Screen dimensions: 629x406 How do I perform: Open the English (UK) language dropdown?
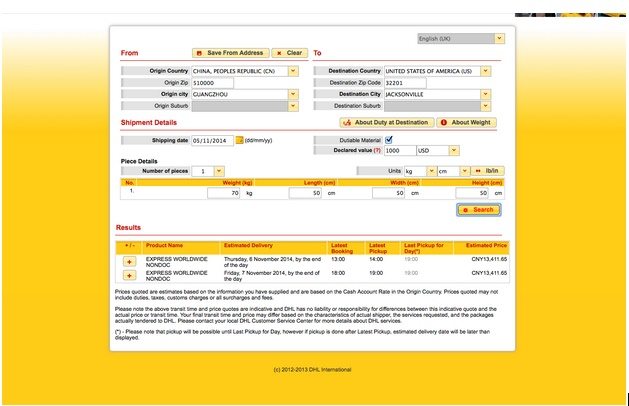point(499,39)
